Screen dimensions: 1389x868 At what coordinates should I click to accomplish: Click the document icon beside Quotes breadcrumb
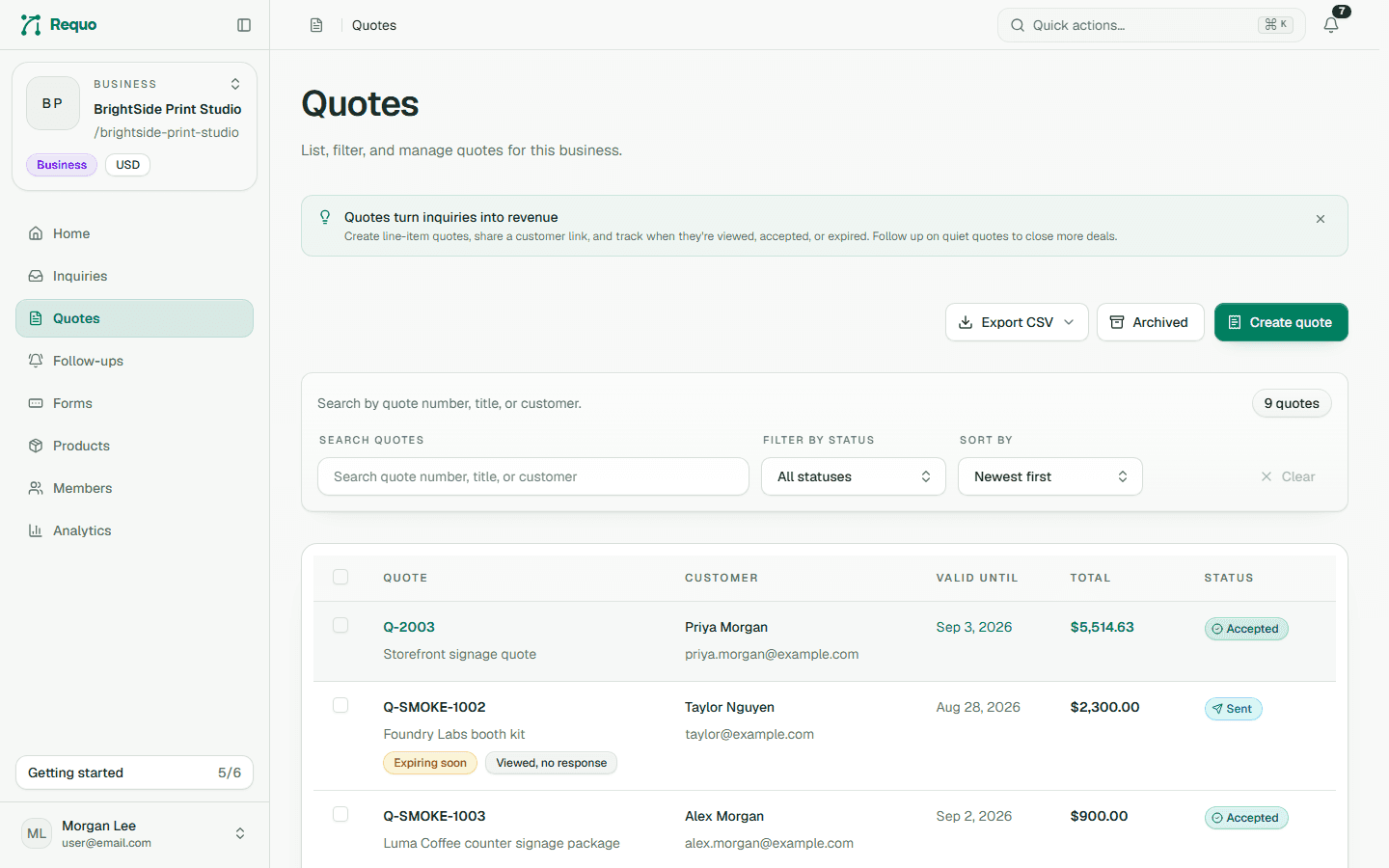tap(316, 25)
